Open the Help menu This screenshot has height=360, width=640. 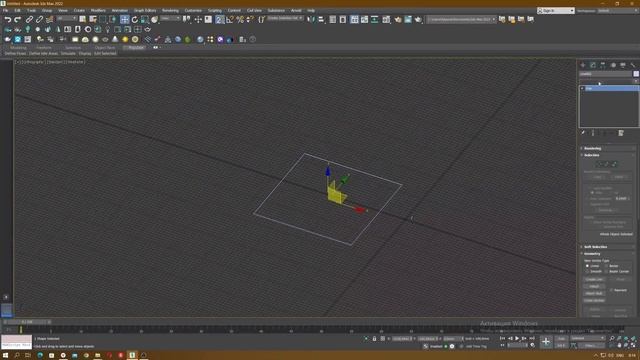pos(311,11)
